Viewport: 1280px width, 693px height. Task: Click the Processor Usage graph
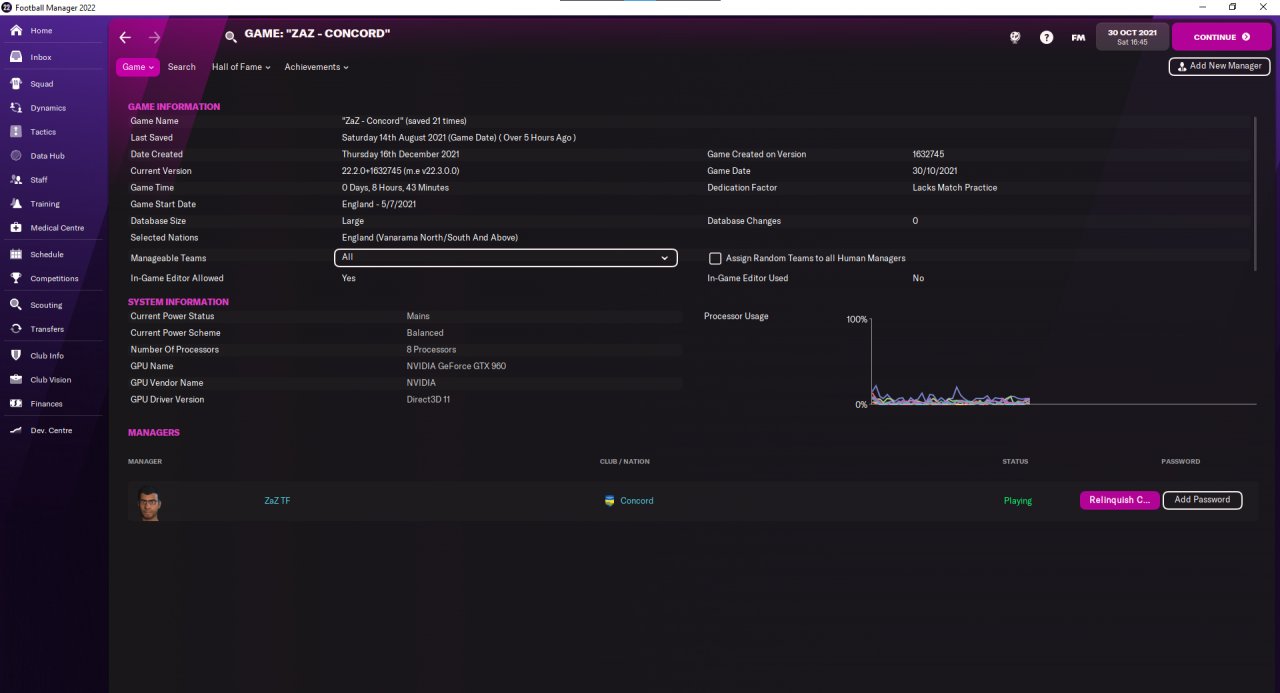point(1063,361)
